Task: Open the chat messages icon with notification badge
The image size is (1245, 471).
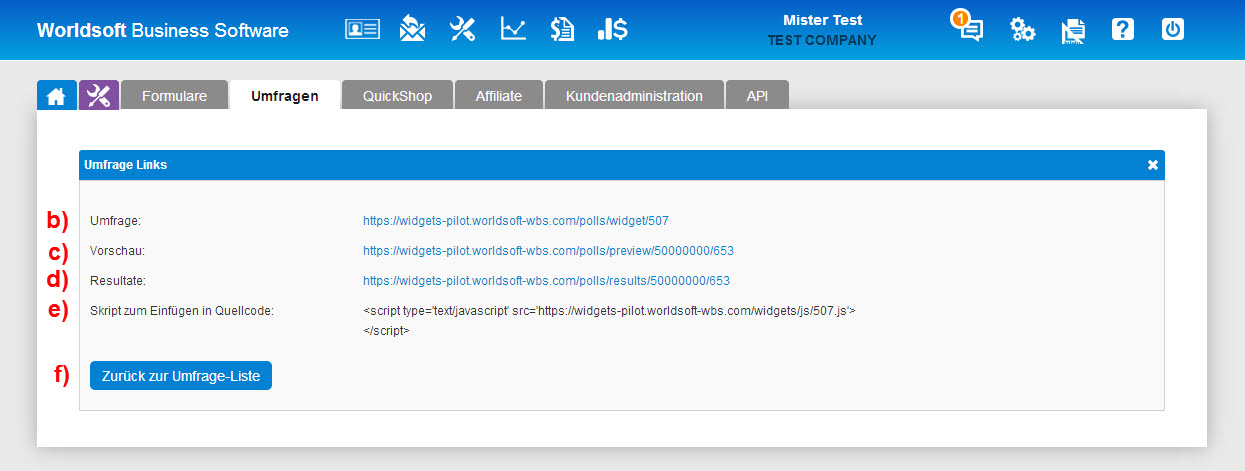Action: tap(967, 27)
